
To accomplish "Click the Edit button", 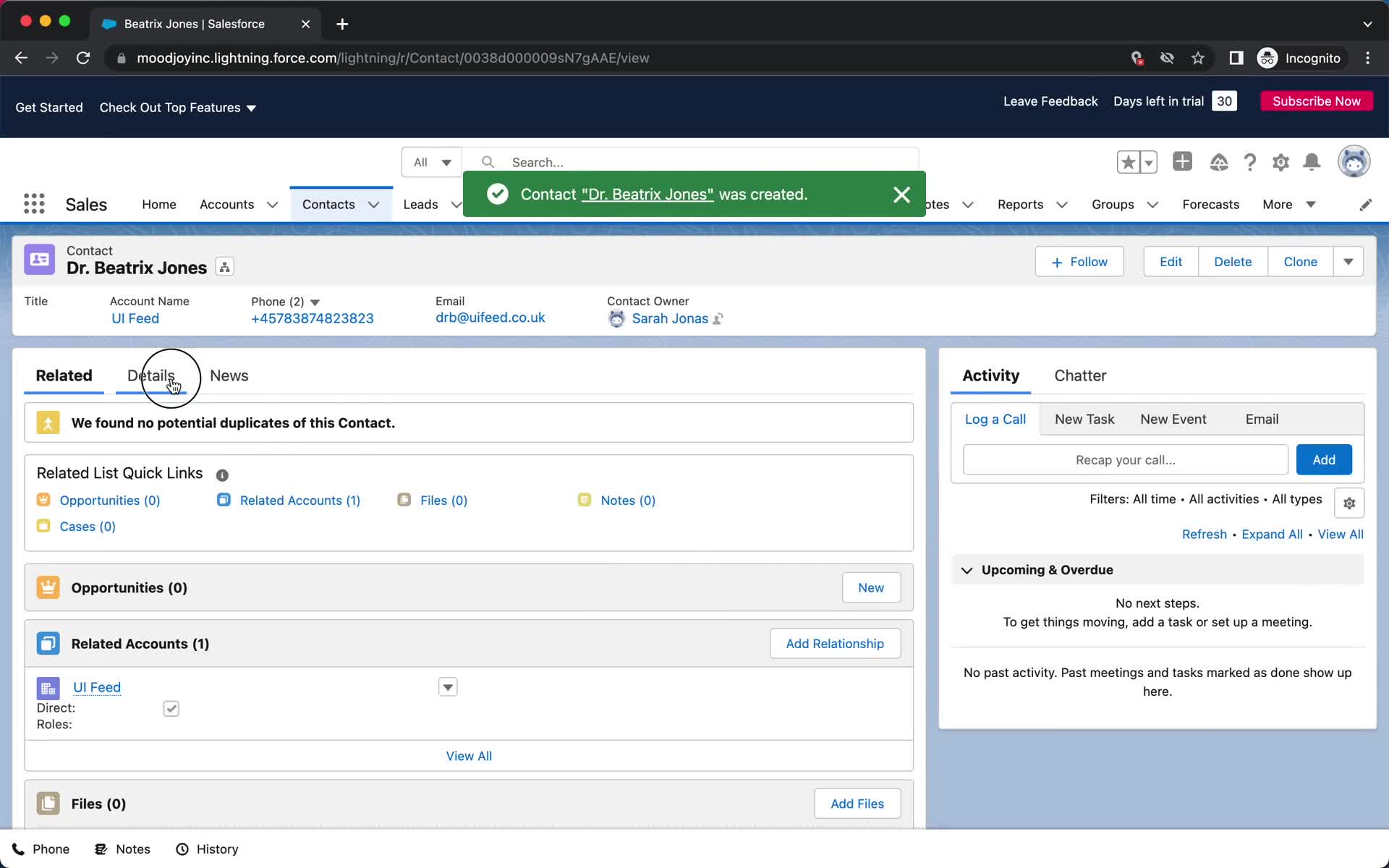I will coord(1171,262).
